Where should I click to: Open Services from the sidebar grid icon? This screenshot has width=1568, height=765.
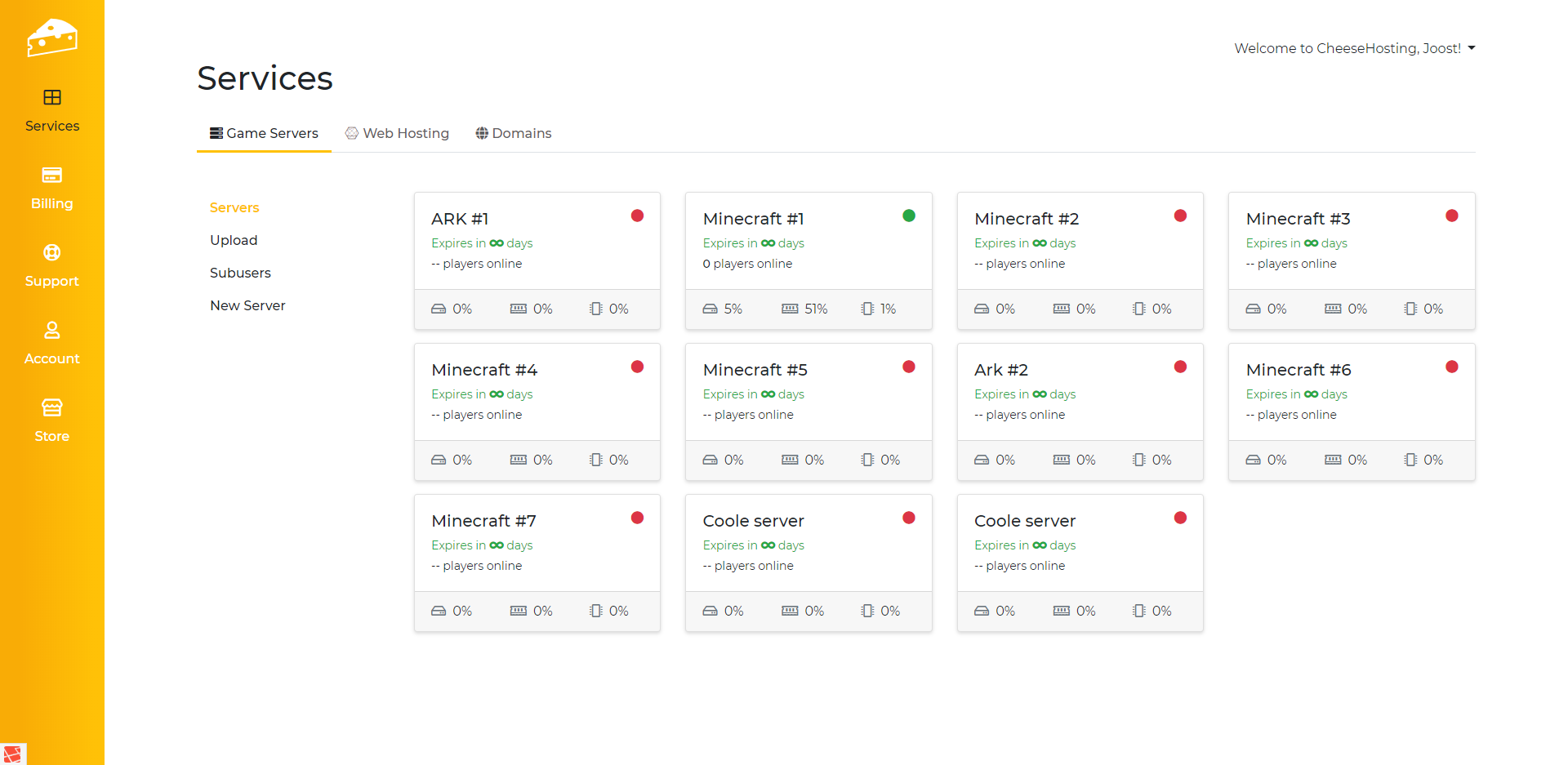[x=51, y=98]
